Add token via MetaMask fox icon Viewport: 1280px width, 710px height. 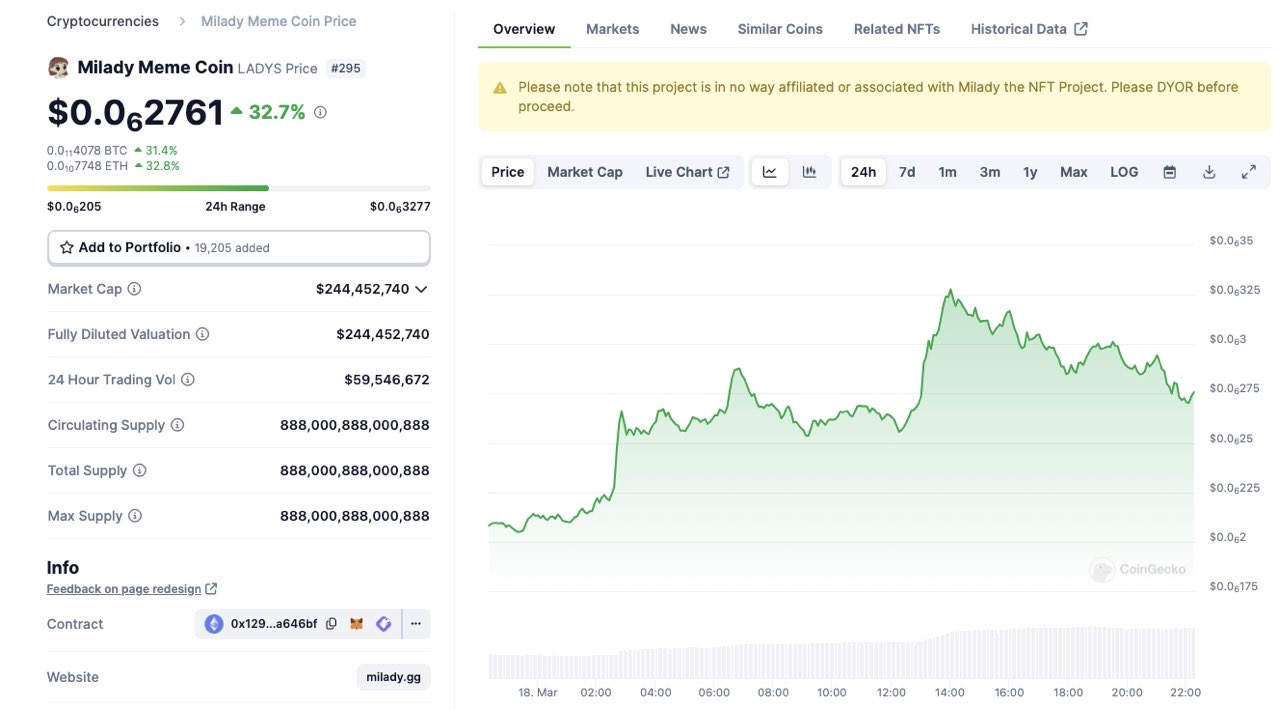(x=357, y=624)
